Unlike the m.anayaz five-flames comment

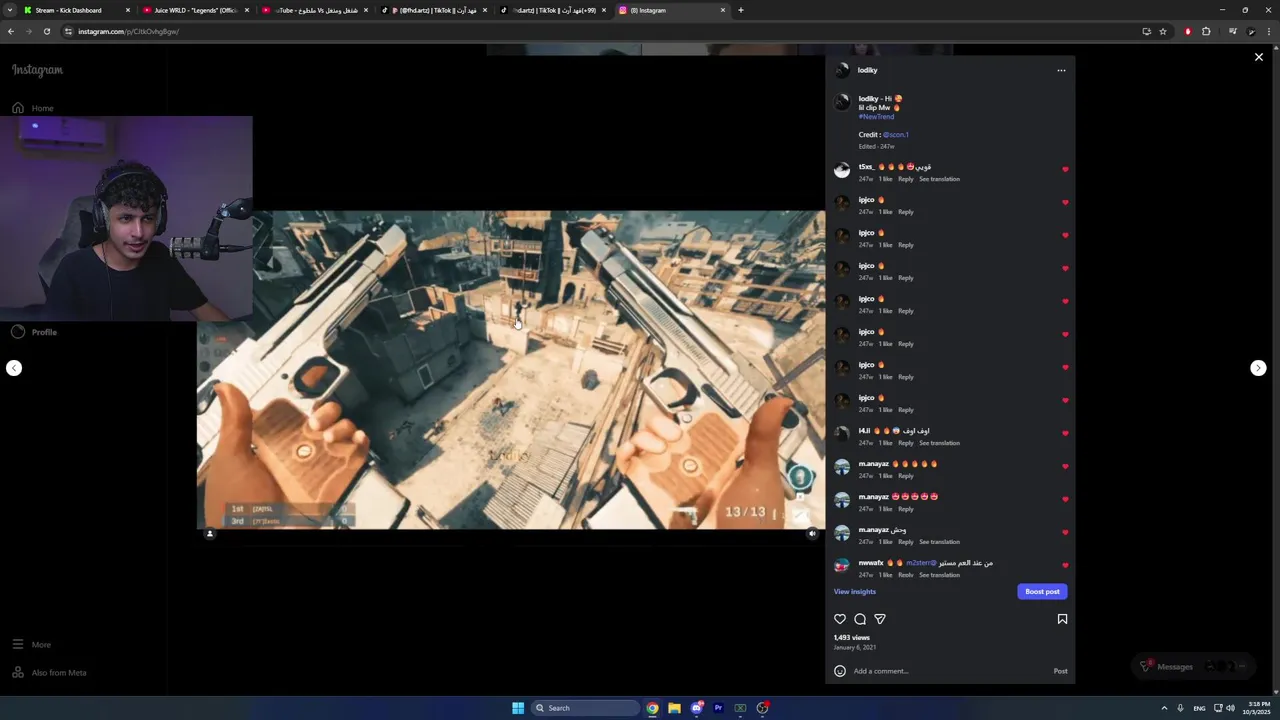coord(1065,467)
